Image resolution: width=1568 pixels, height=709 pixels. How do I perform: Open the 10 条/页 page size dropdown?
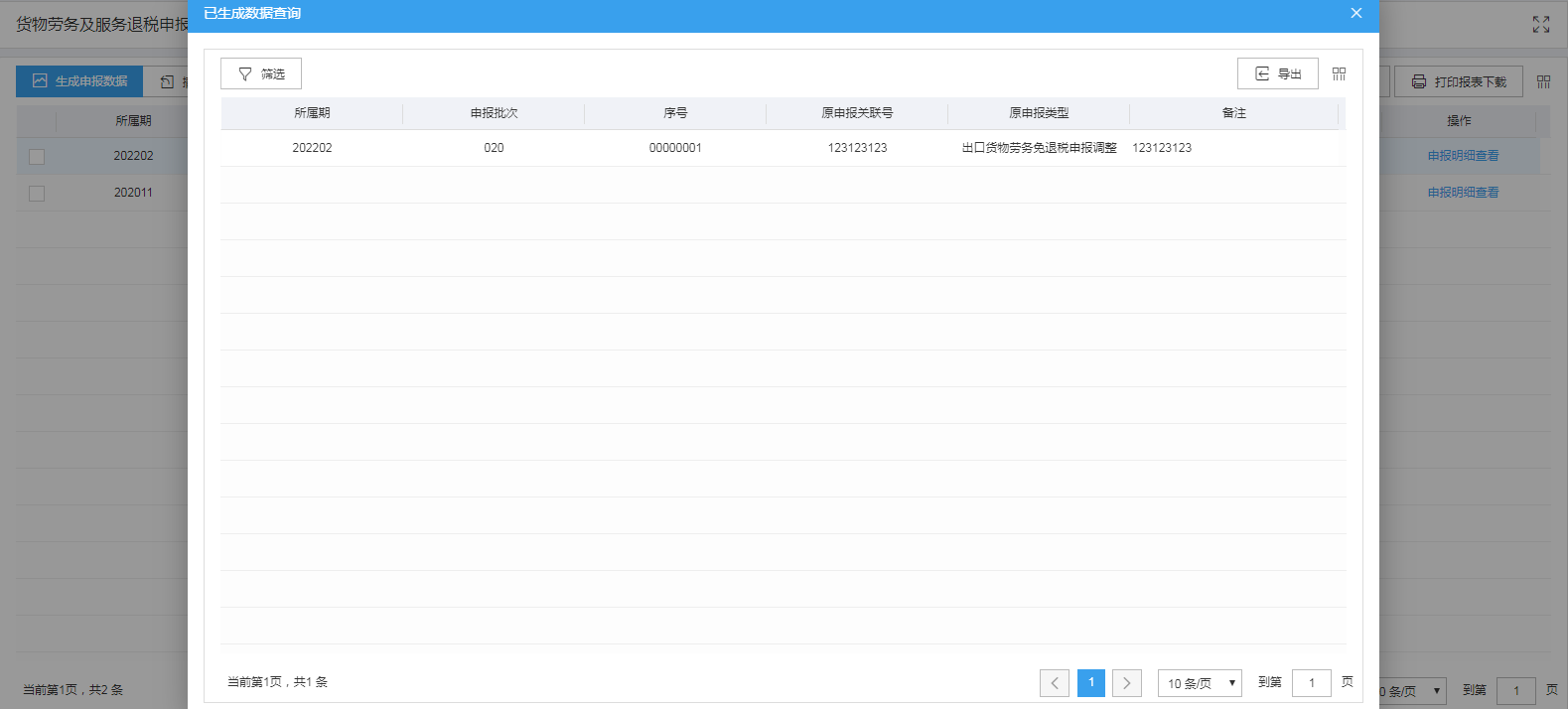1200,683
